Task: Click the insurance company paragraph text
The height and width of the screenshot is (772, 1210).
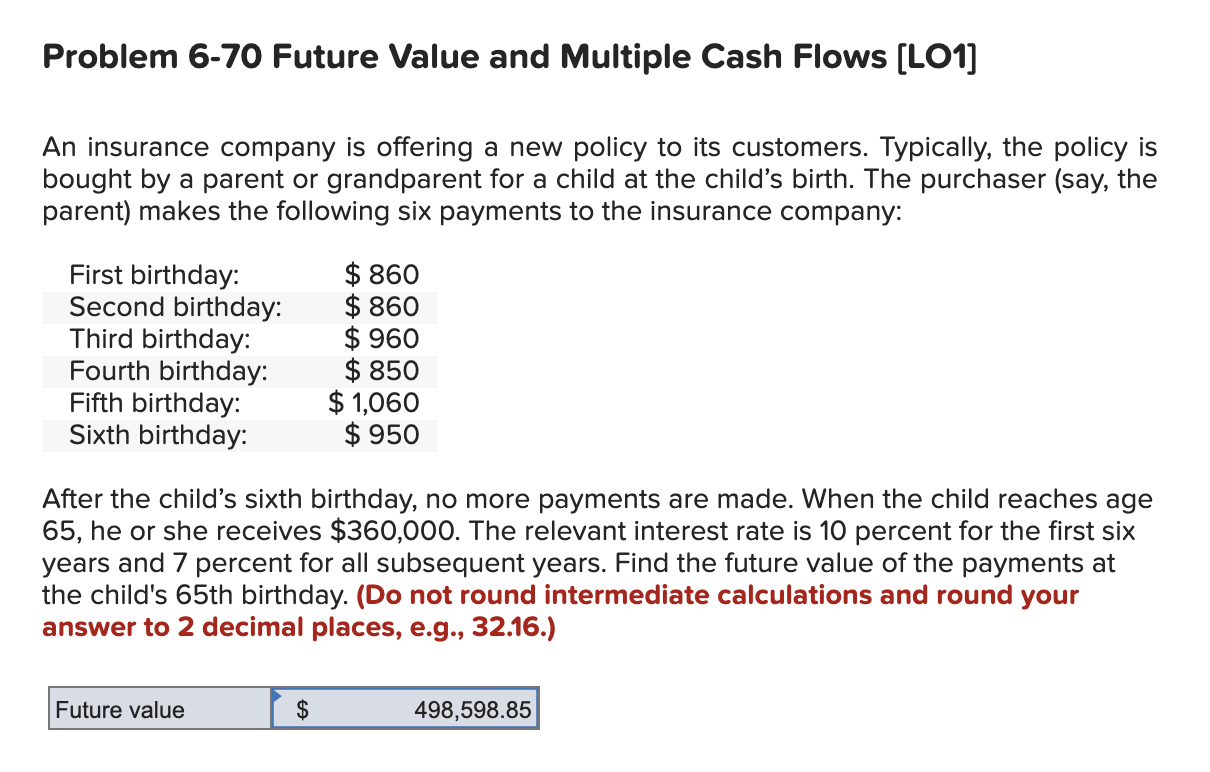Action: [600, 179]
